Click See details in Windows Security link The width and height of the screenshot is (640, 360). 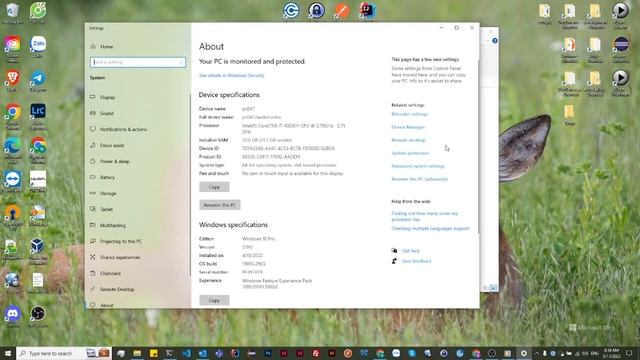coord(231,76)
